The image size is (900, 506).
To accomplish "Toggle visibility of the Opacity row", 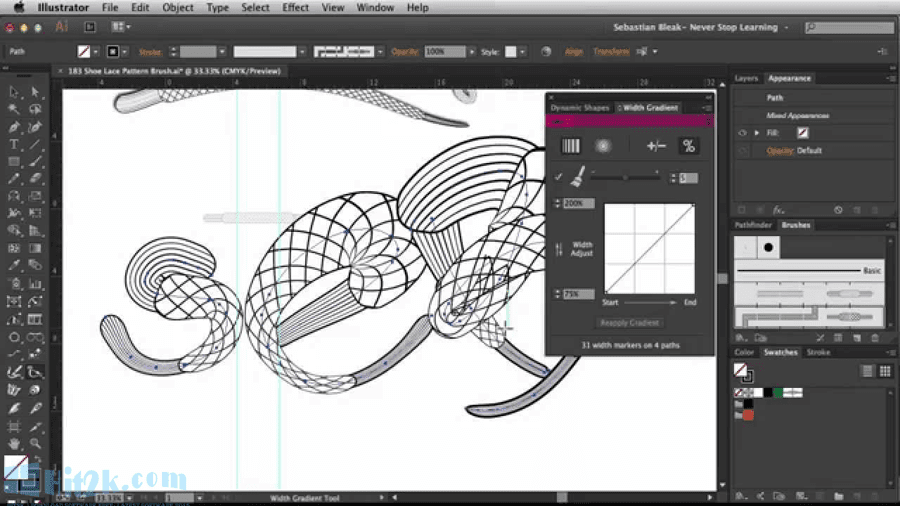I will tap(742, 150).
